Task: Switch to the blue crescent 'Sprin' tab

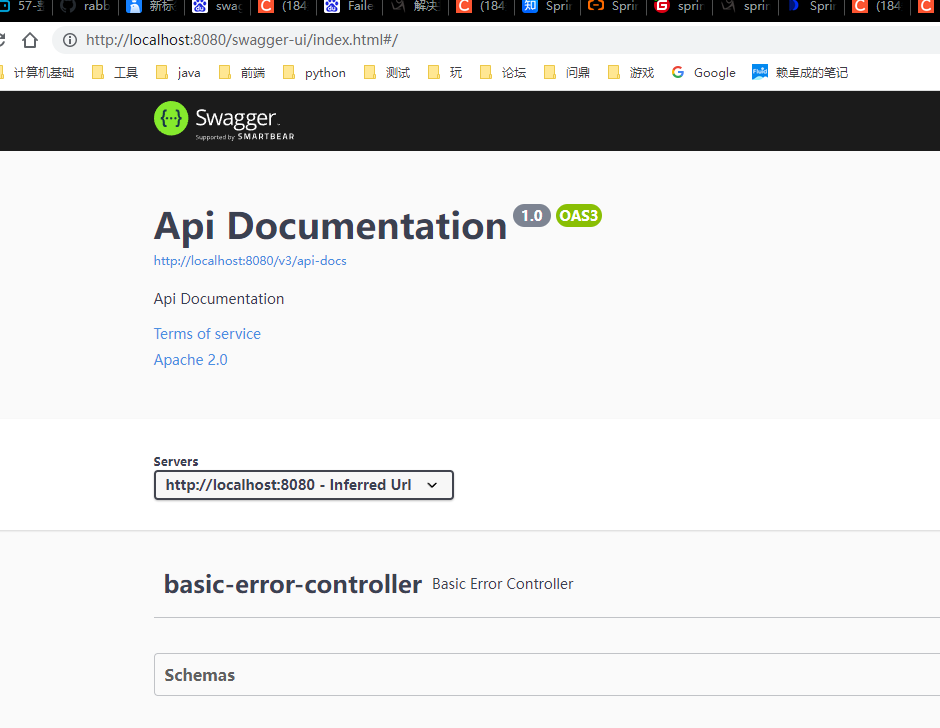Action: coord(811,7)
